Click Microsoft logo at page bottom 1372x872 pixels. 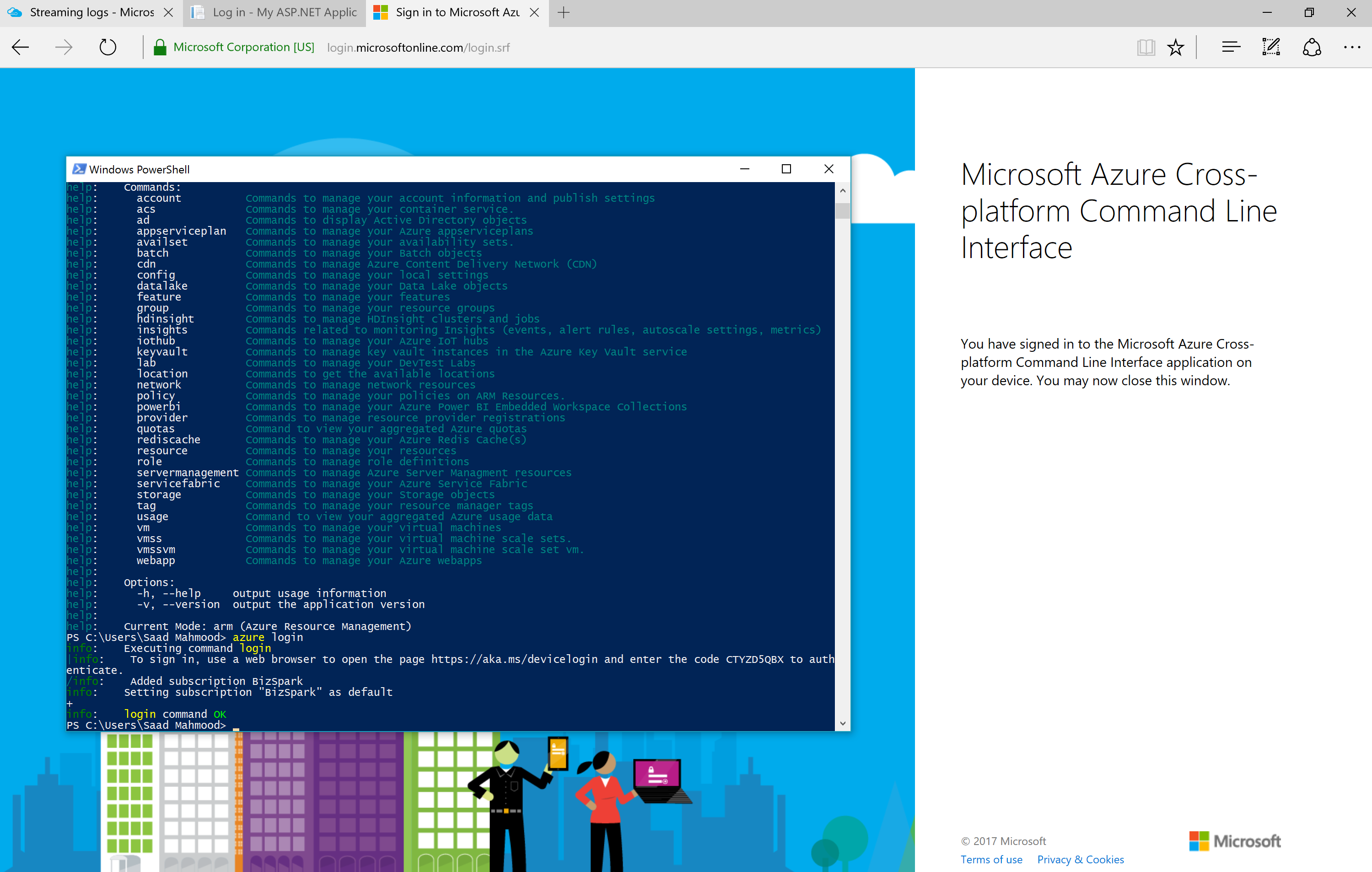[x=1235, y=840]
